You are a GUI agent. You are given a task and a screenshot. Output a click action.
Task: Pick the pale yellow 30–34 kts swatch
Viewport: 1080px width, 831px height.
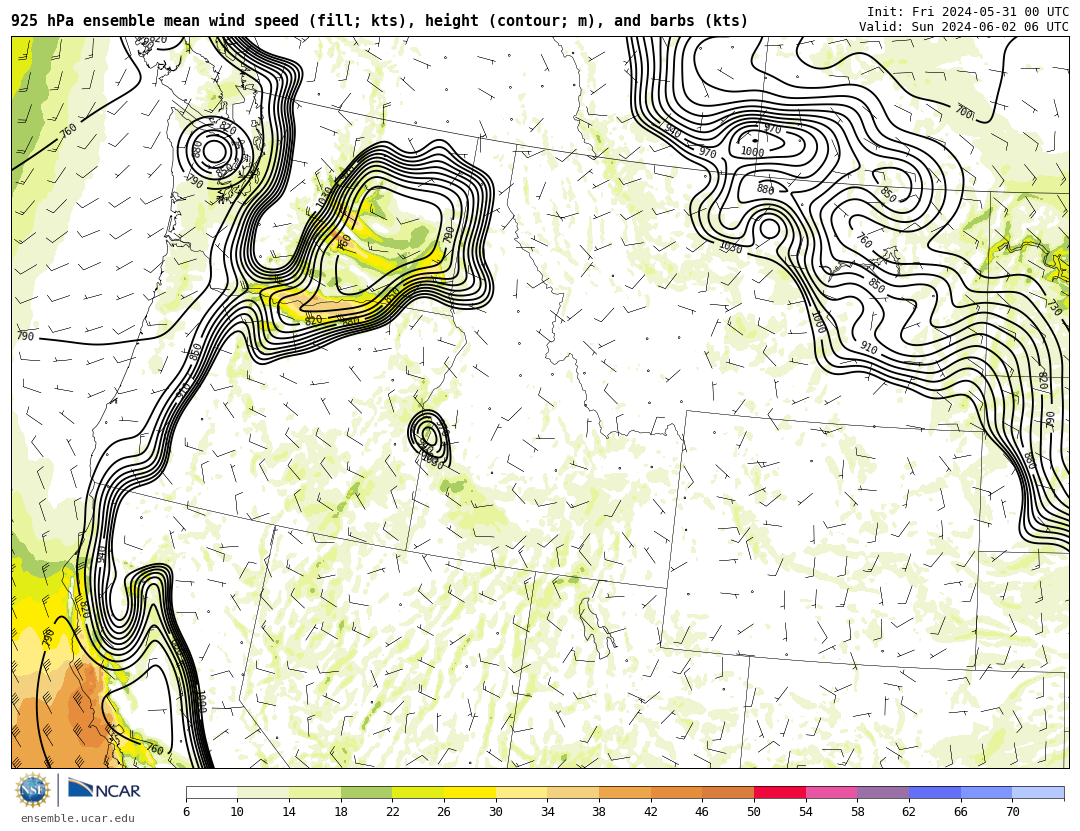click(x=521, y=792)
